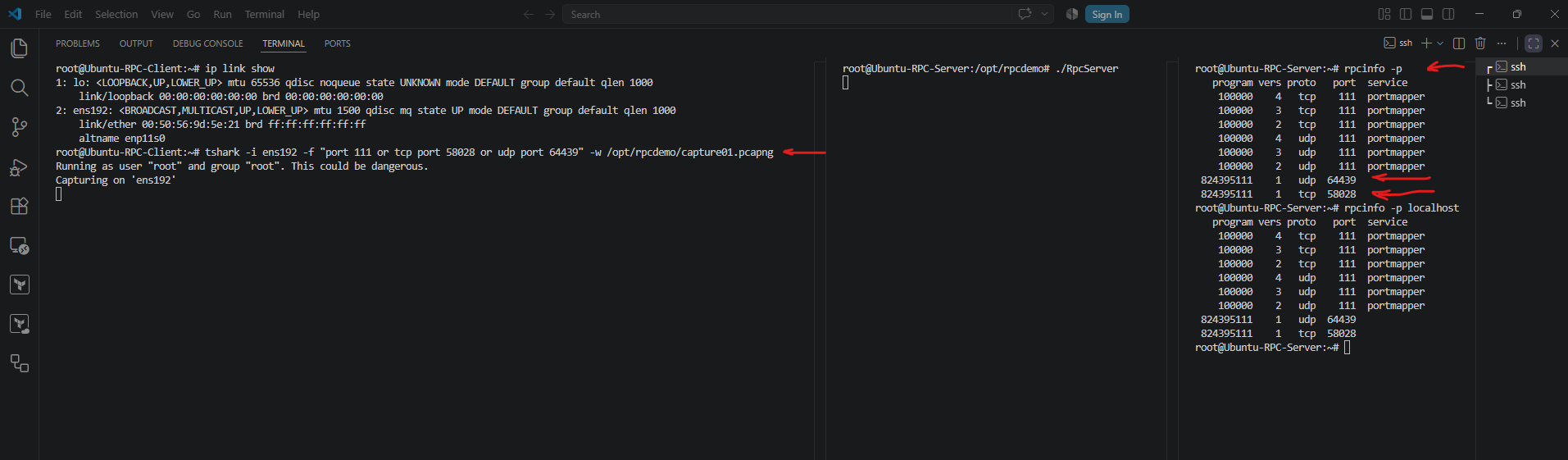The width and height of the screenshot is (1568, 460).
Task: Open the Remote Explorer view
Action: point(19,245)
